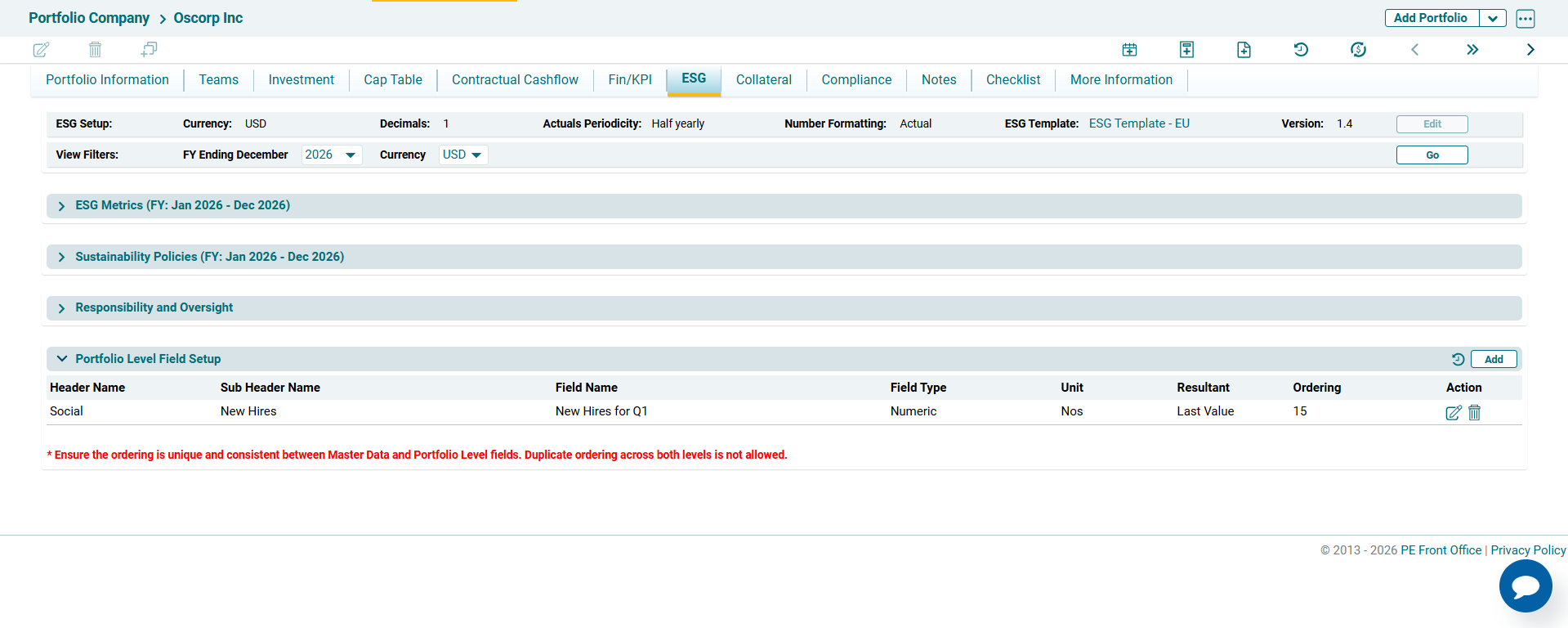Click the clone portfolio icon in toolbar
1568x628 pixels.
pyautogui.click(x=149, y=50)
